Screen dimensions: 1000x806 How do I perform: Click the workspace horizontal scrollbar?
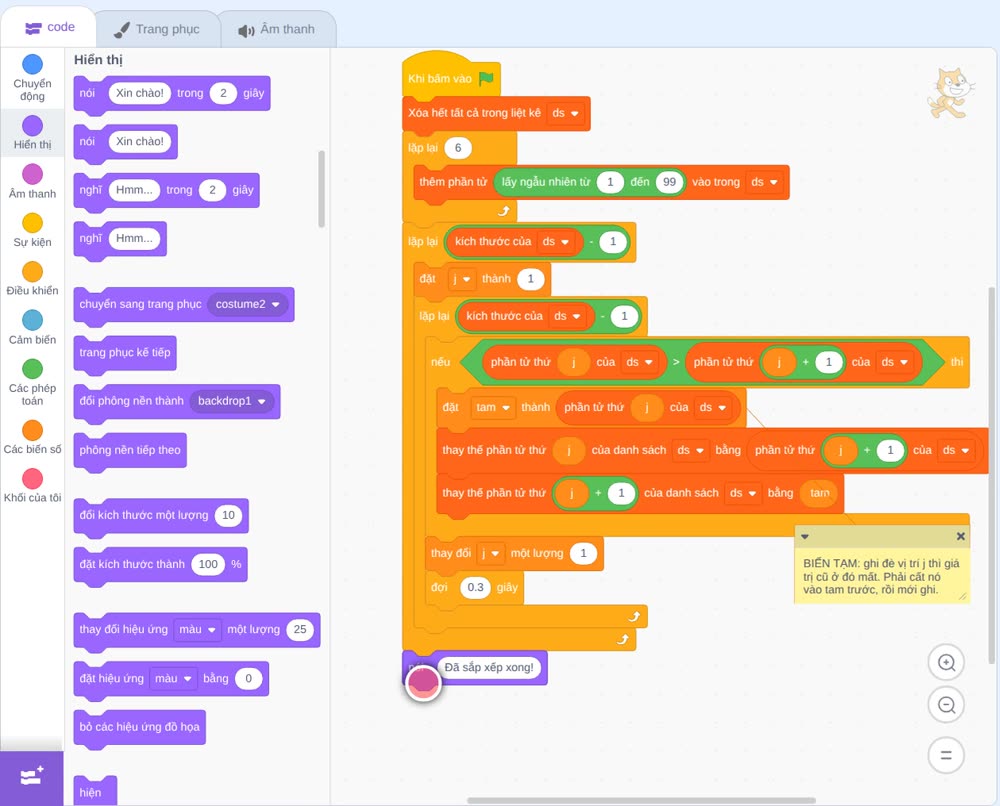[x=641, y=800]
